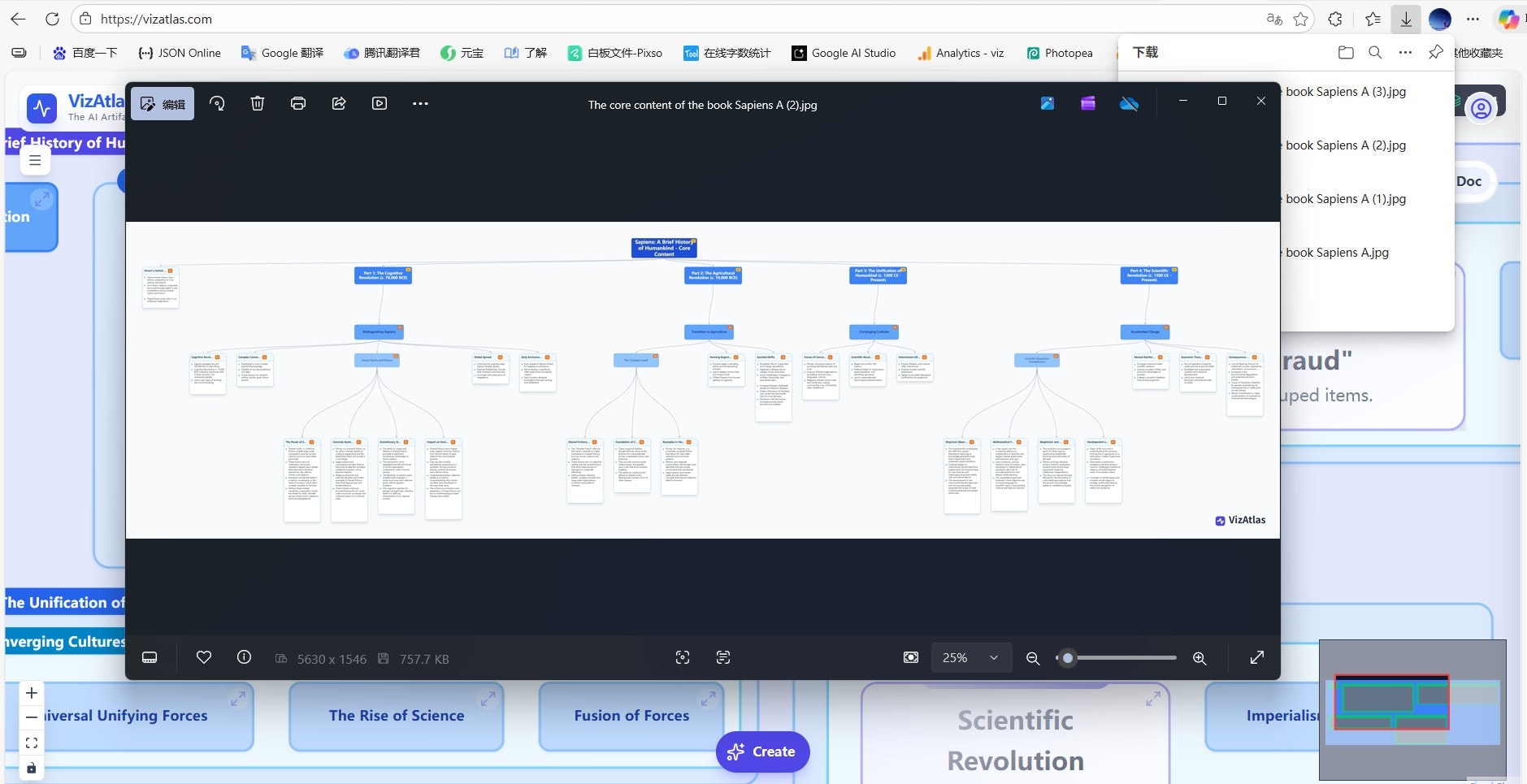
Task: Open the downloads panel options menu
Action: (x=1403, y=52)
